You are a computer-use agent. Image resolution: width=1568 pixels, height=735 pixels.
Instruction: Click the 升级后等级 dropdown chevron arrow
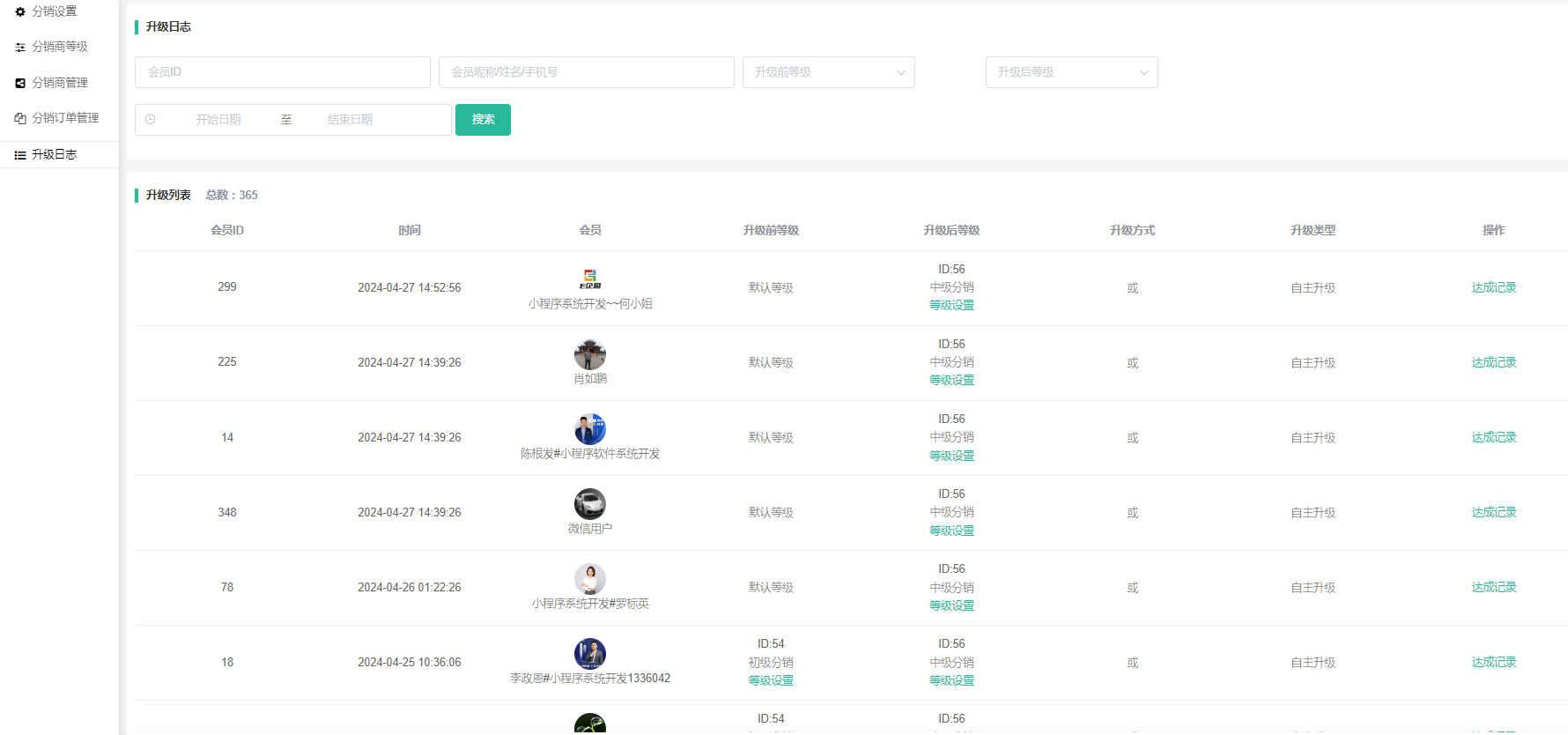tap(1143, 72)
